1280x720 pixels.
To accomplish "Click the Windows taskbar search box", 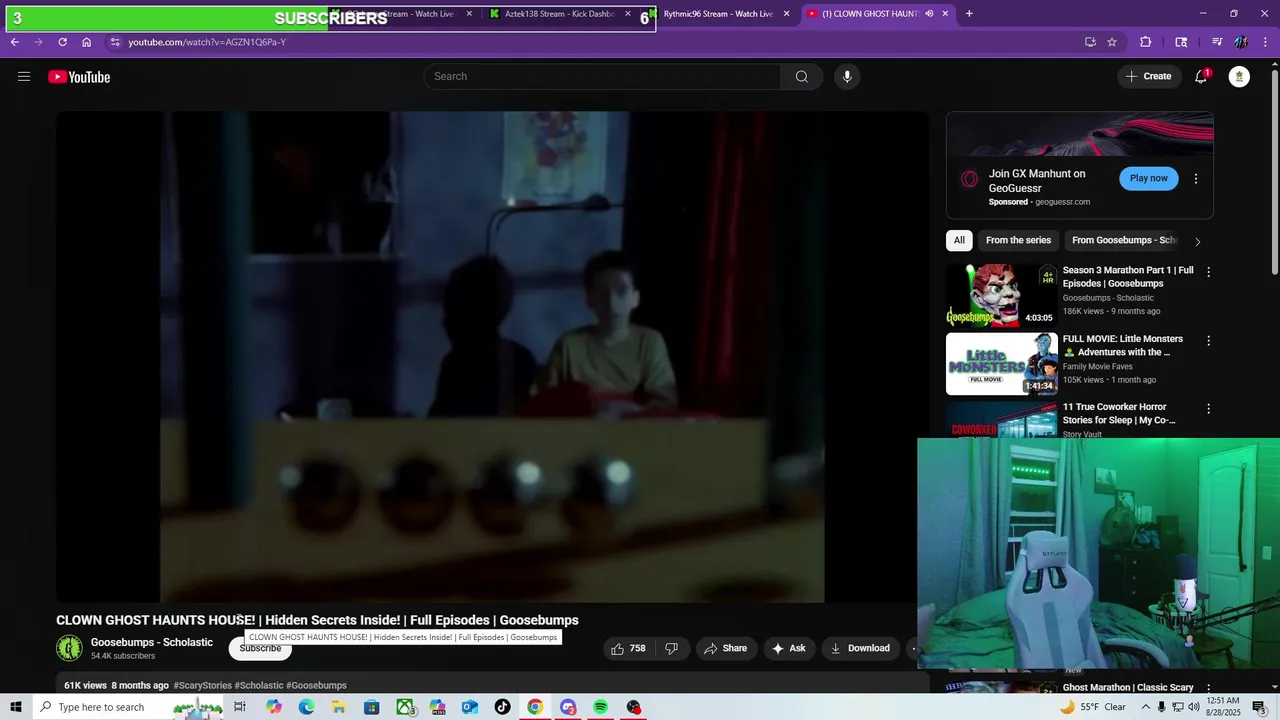I will pos(128,707).
